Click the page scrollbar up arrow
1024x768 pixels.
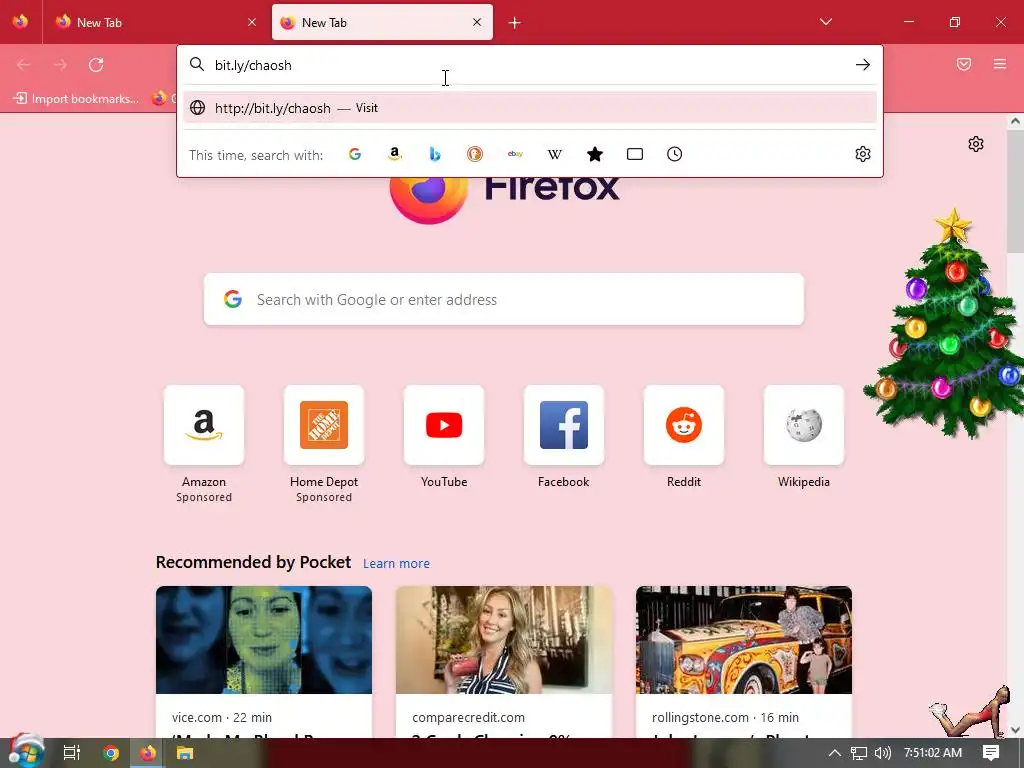(x=1015, y=121)
